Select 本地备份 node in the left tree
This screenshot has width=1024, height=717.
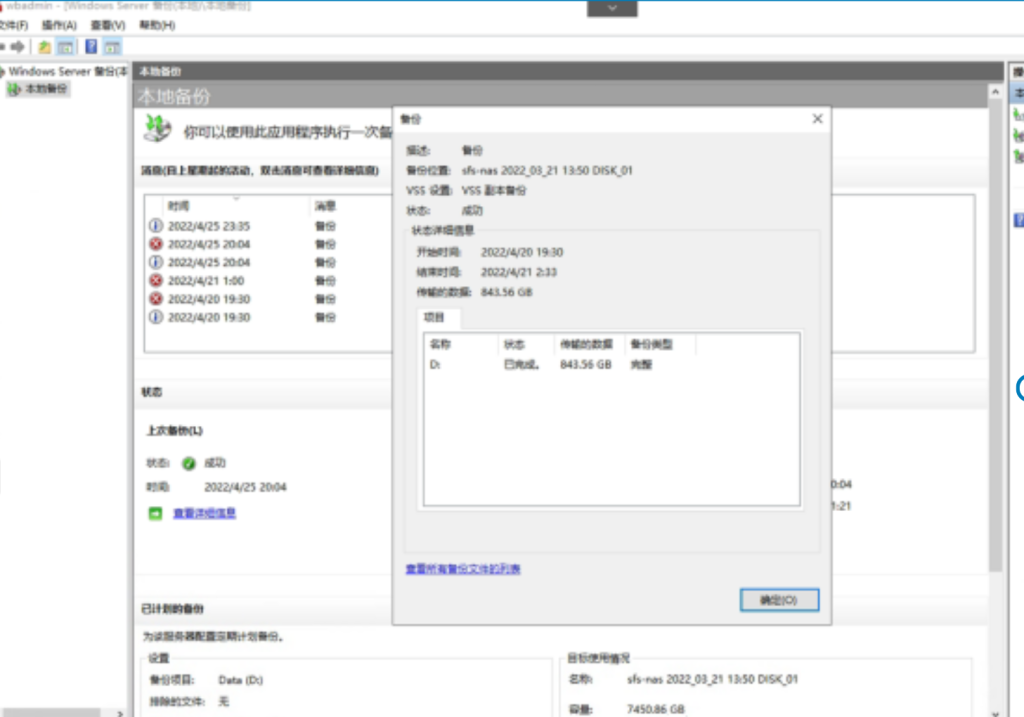pyautogui.click(x=46, y=89)
